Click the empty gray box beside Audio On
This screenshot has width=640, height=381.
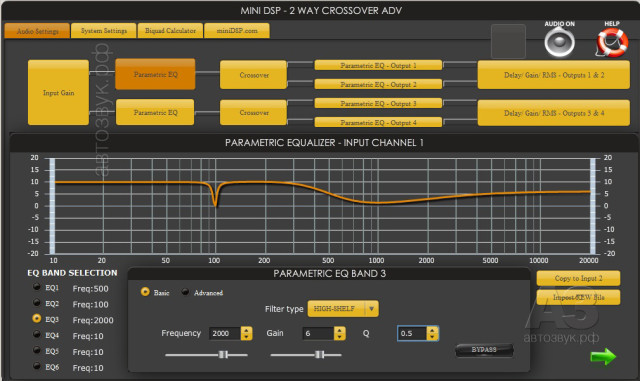[x=508, y=41]
